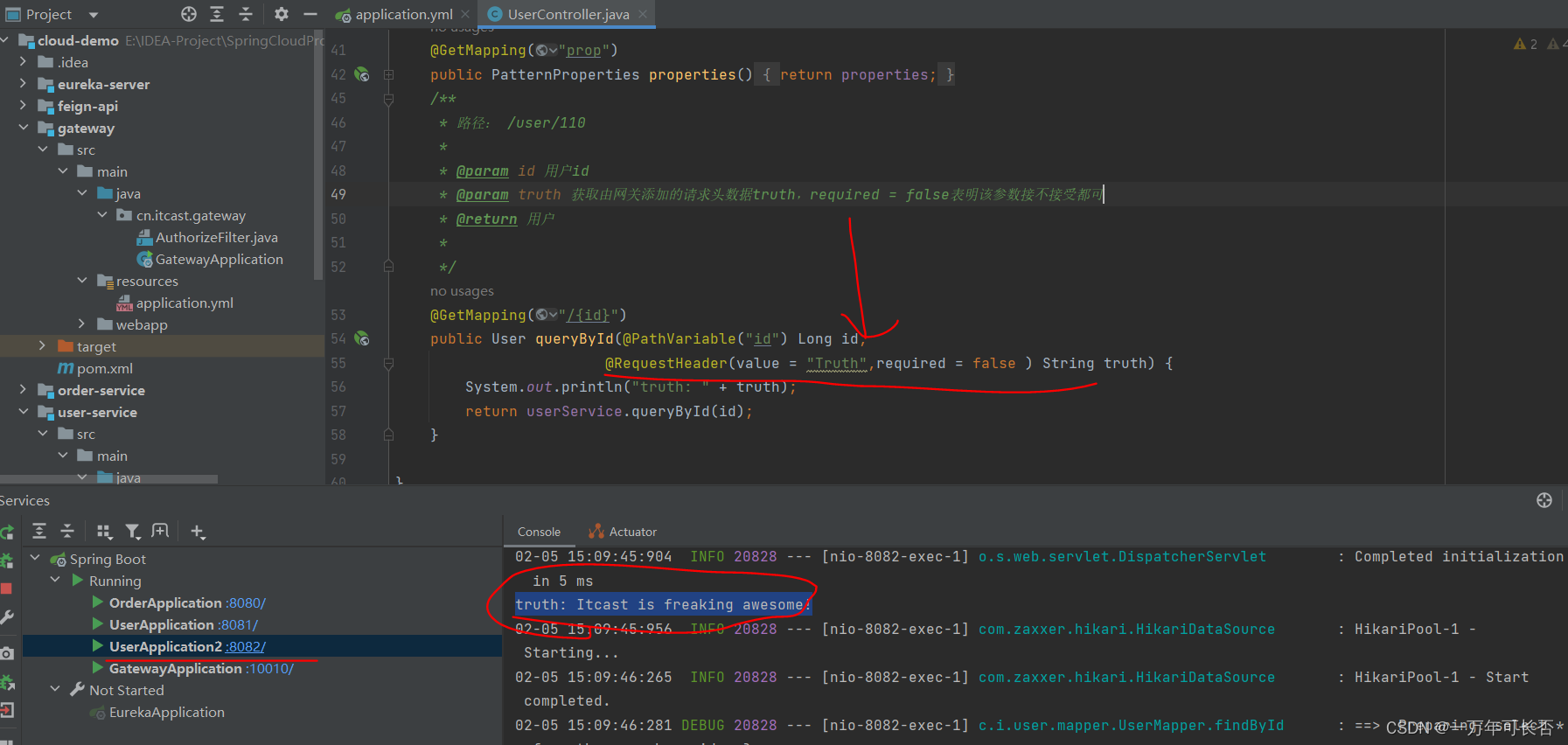Viewport: 1568px width, 745px height.
Task: Click Select Opened File crosshair in Project panel
Action: pos(189,14)
